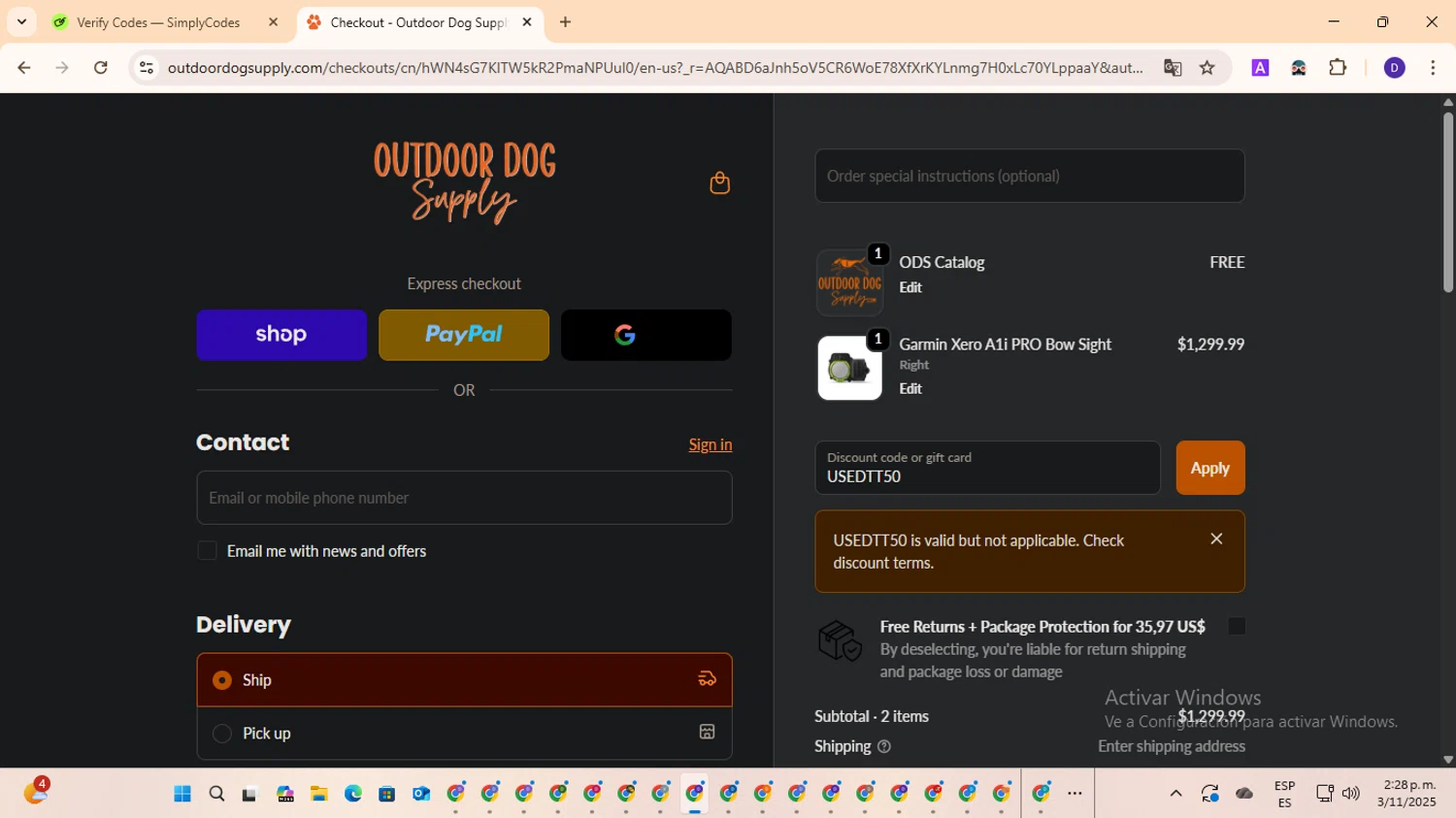Click Order special instructions field
This screenshot has width=1456, height=818.
[1030, 176]
